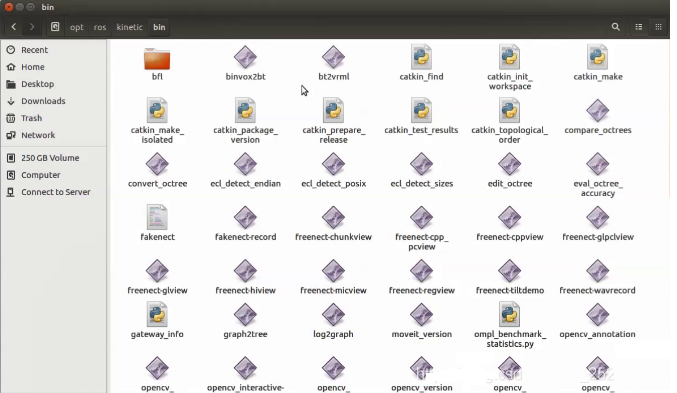The width and height of the screenshot is (677, 393).
Task: Go forward using the forward arrow
Action: point(32,27)
